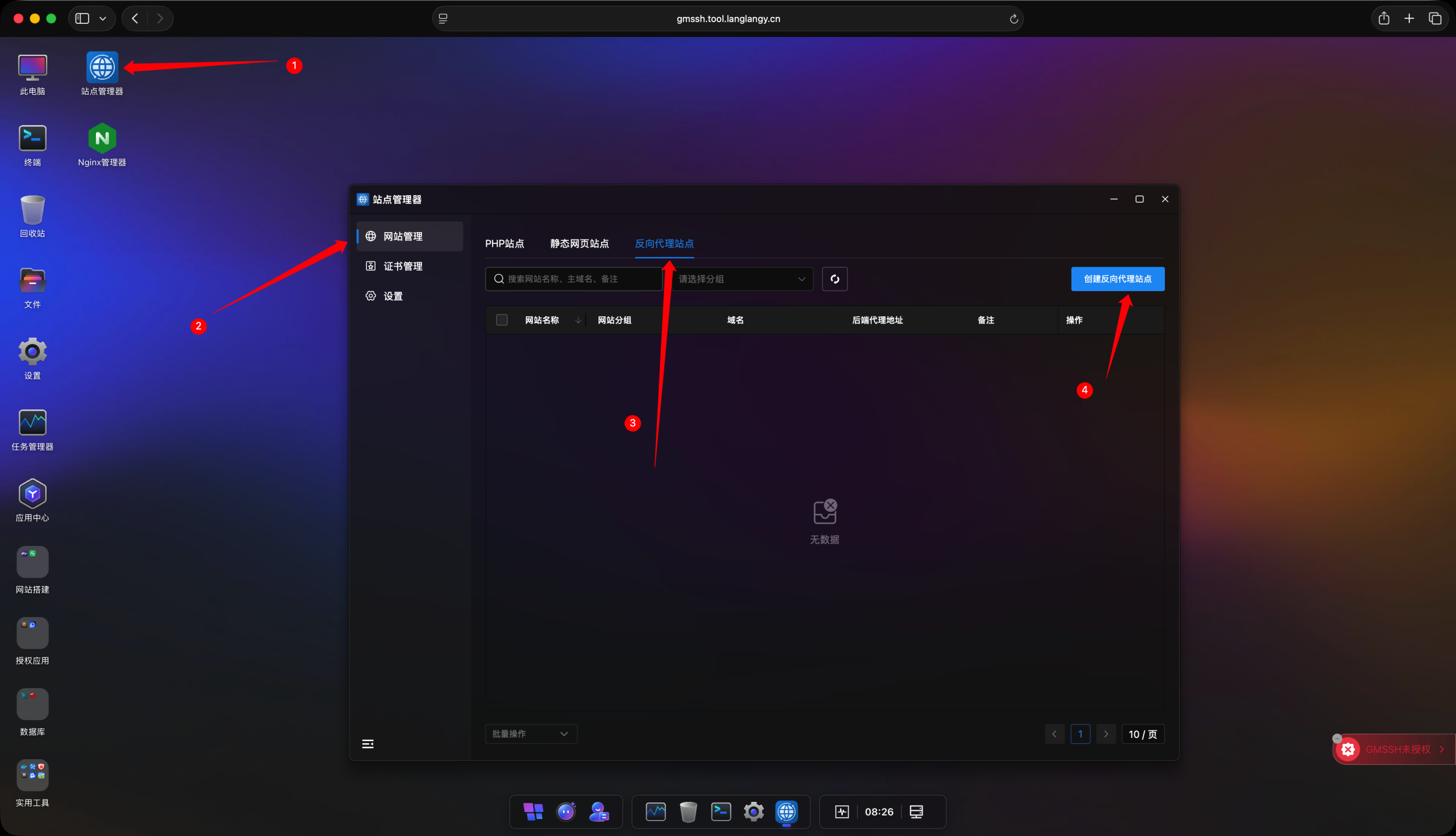Click the GMSSH未授权 notification link
1456x836 pixels.
[1397, 750]
